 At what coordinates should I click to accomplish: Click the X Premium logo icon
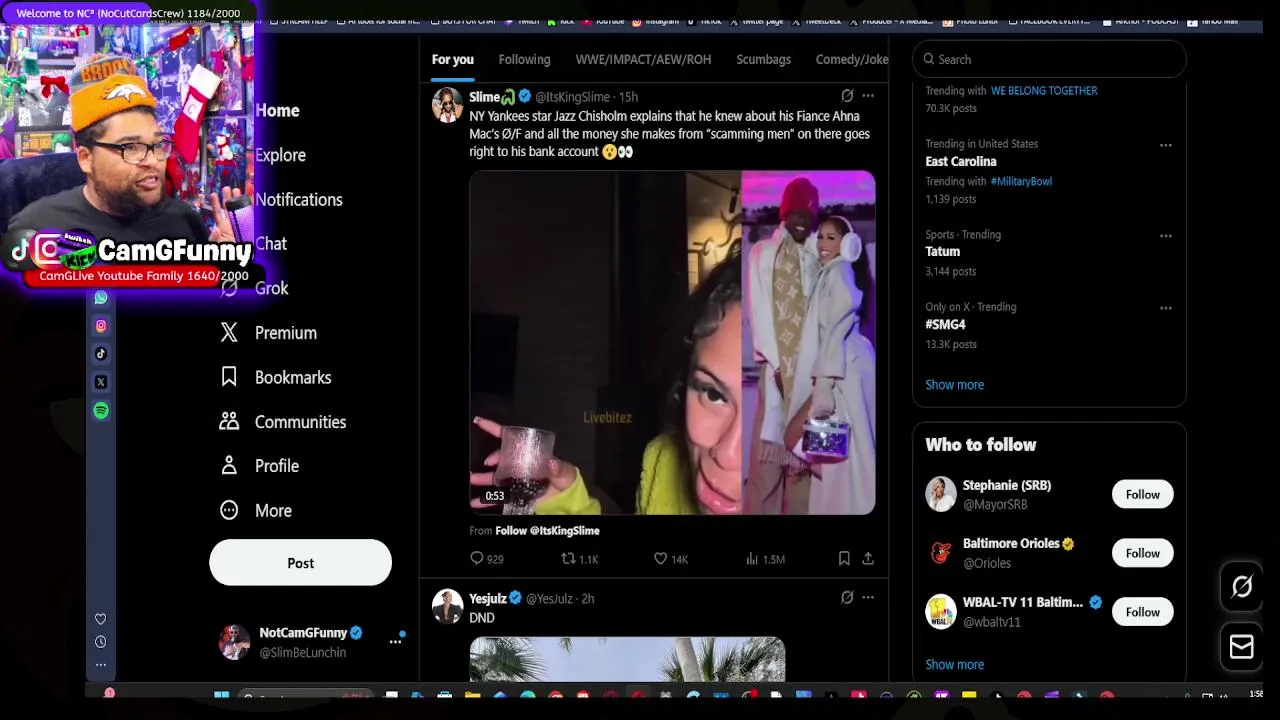(229, 333)
